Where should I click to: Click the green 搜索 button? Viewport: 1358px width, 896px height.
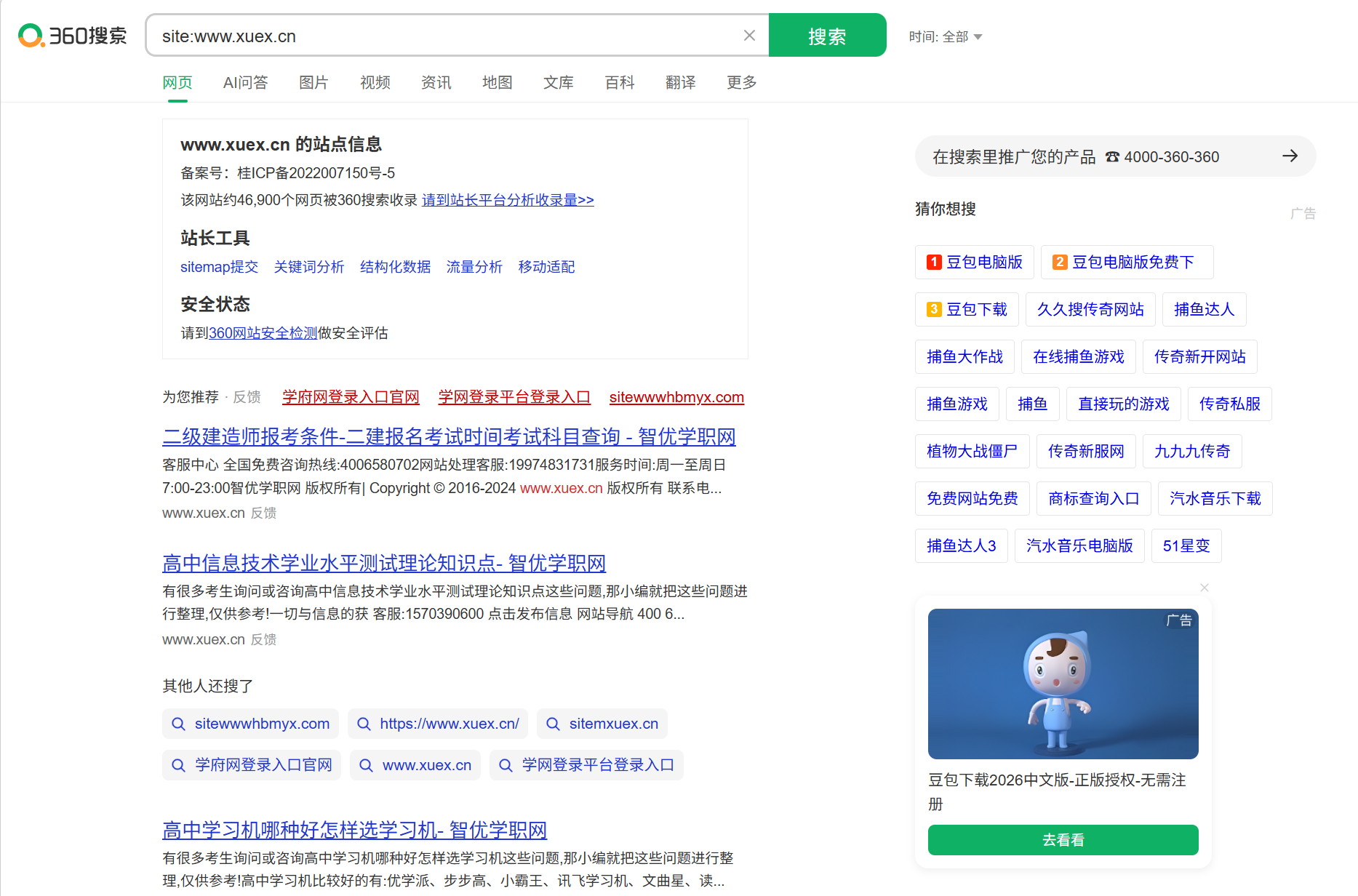(828, 35)
